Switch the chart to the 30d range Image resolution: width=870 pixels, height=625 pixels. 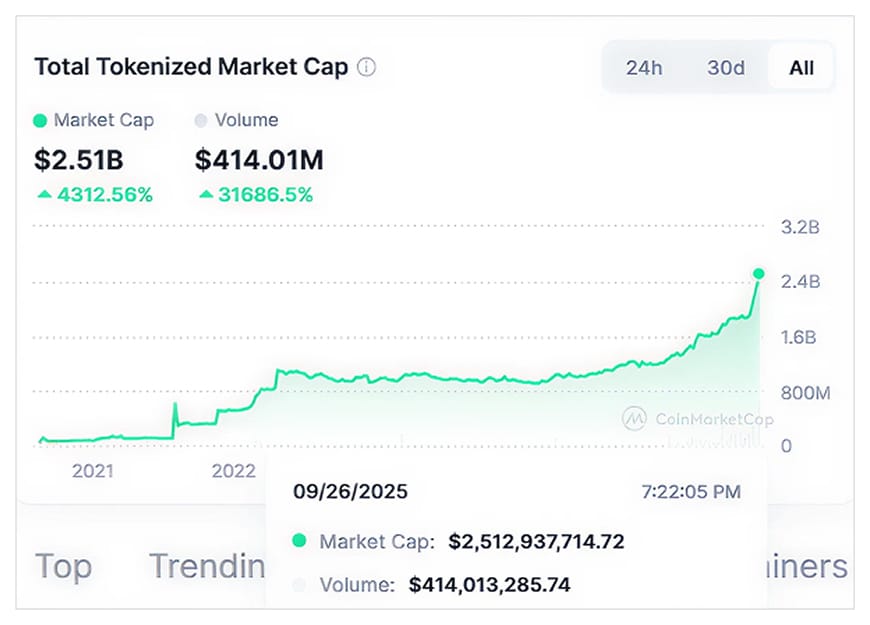[x=726, y=68]
